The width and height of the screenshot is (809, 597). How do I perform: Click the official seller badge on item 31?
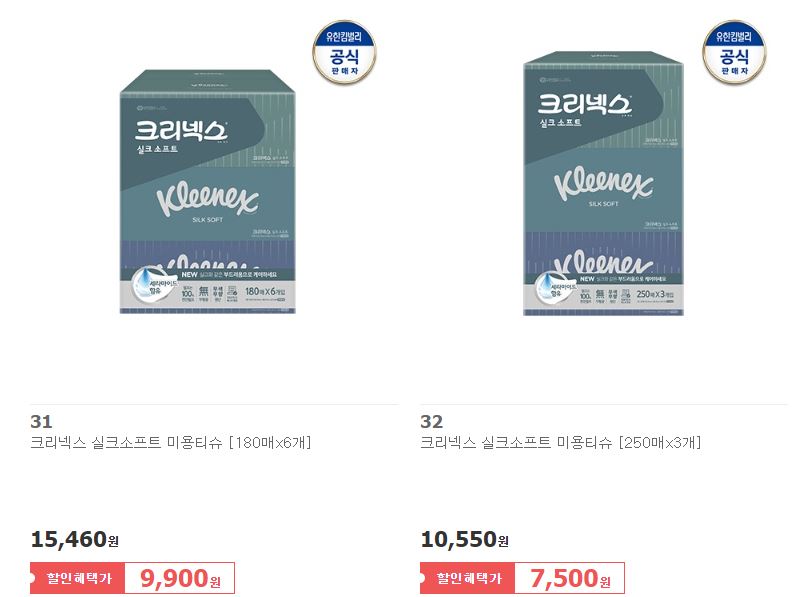click(x=344, y=53)
